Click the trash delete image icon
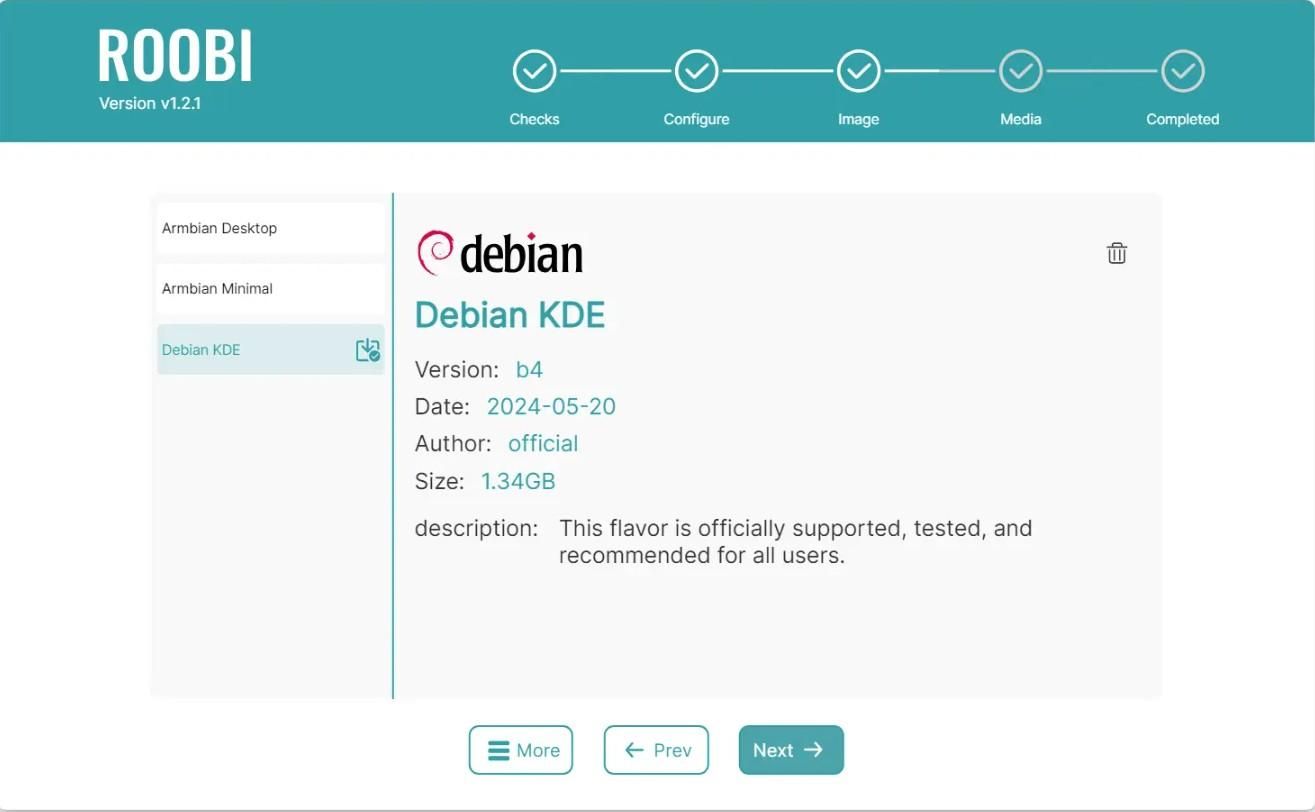The height and width of the screenshot is (812, 1315). pos(1117,253)
